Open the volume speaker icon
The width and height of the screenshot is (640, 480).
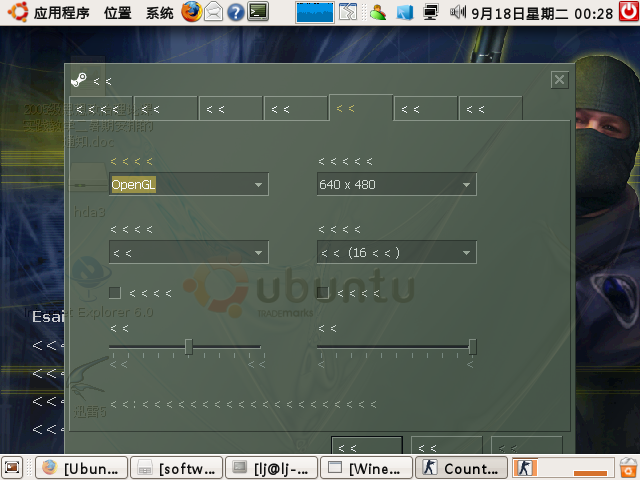458,12
